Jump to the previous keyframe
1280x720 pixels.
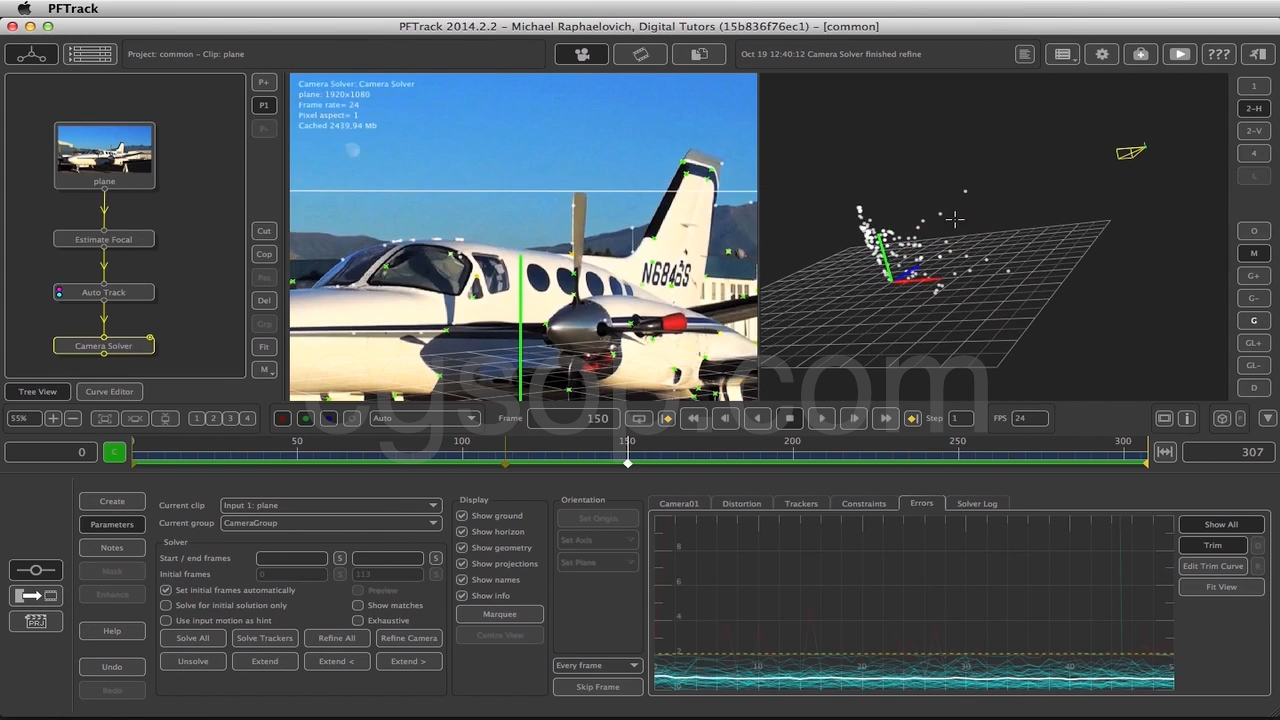(667, 418)
